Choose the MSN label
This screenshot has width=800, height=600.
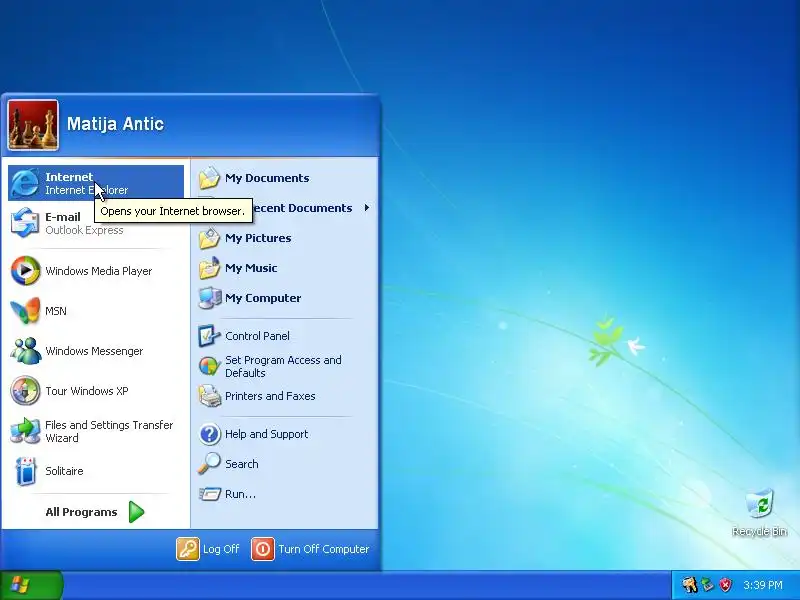click(56, 311)
